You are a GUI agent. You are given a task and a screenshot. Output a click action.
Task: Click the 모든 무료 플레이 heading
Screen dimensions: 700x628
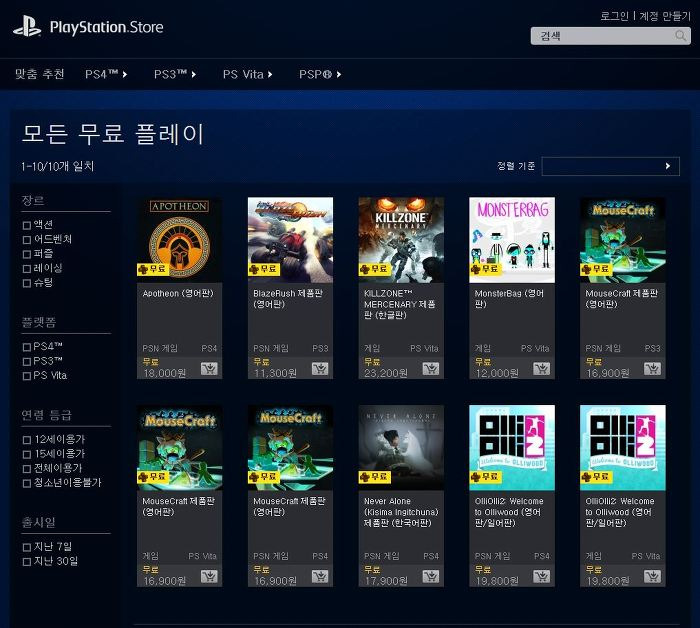click(x=112, y=134)
